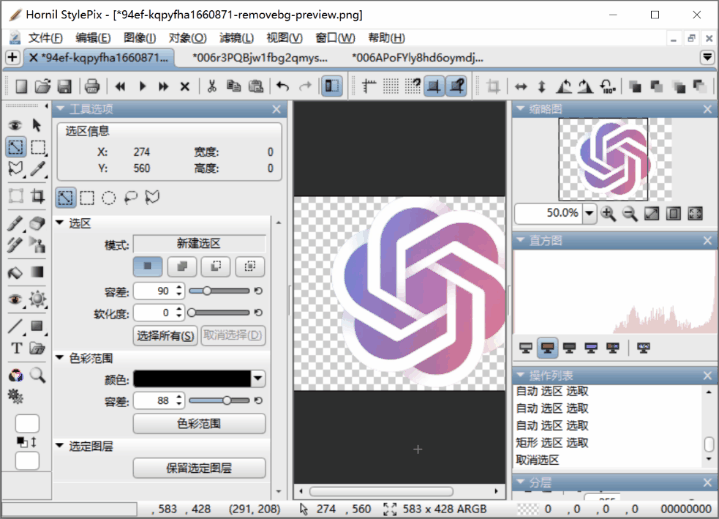Screen dimensions: 719x519
Task: Select the line drawing tool
Action: (15, 326)
